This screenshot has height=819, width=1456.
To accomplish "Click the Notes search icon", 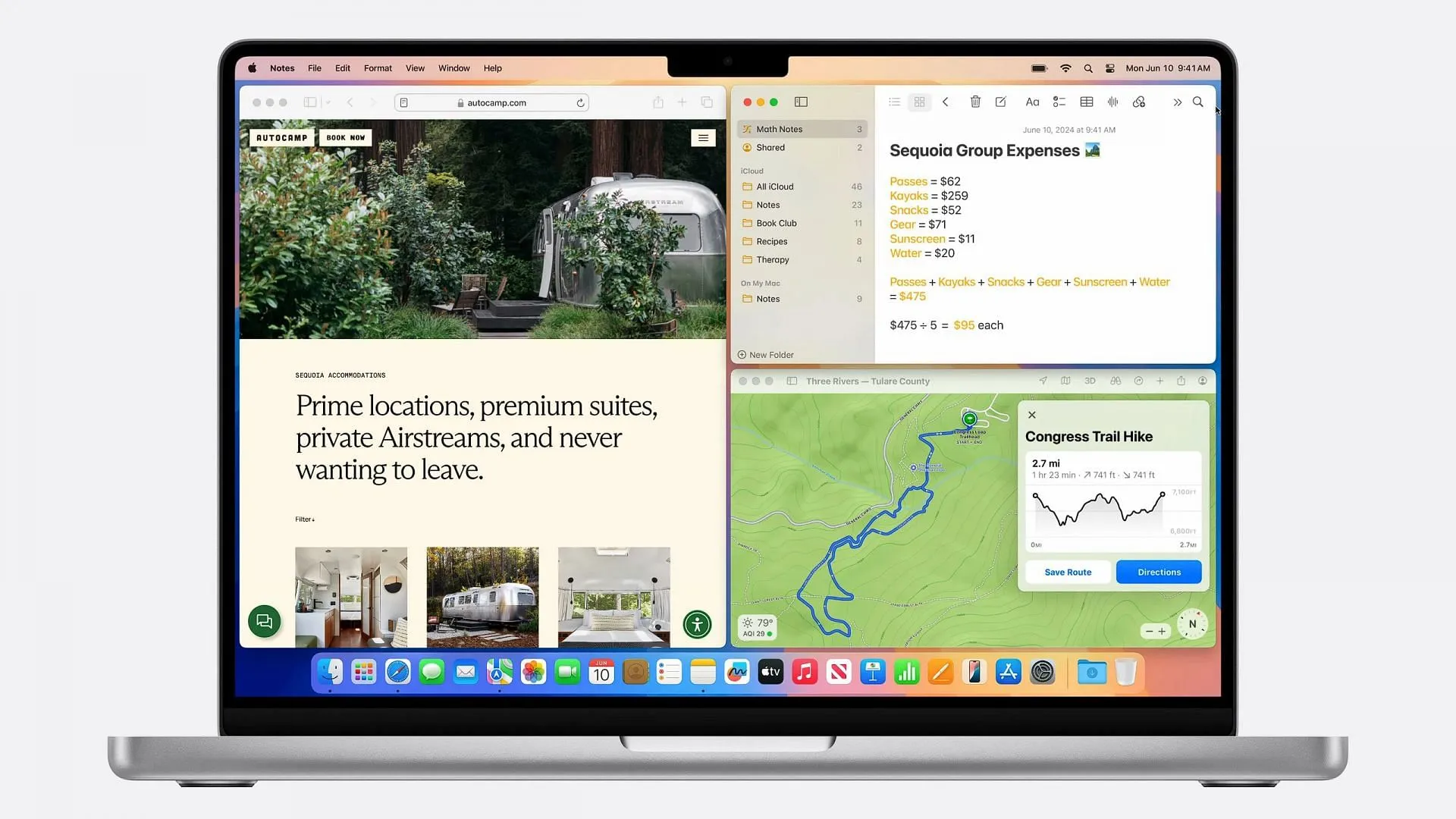I will (x=1197, y=101).
